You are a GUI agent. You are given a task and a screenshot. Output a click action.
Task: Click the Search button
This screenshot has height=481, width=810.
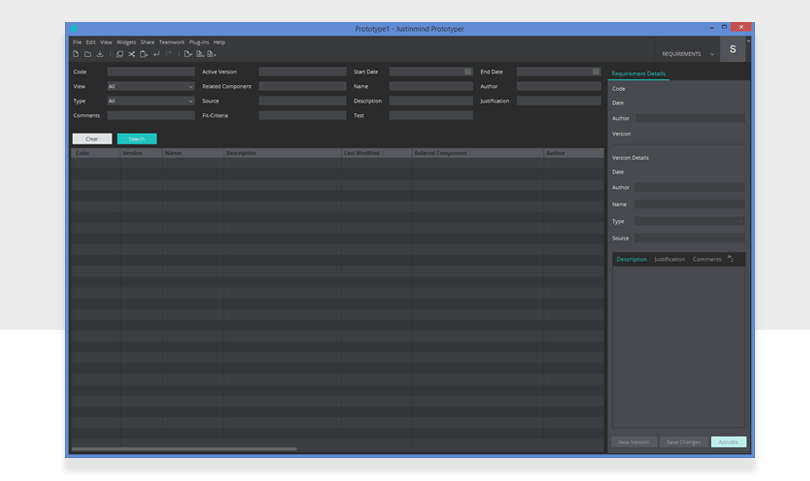[137, 138]
